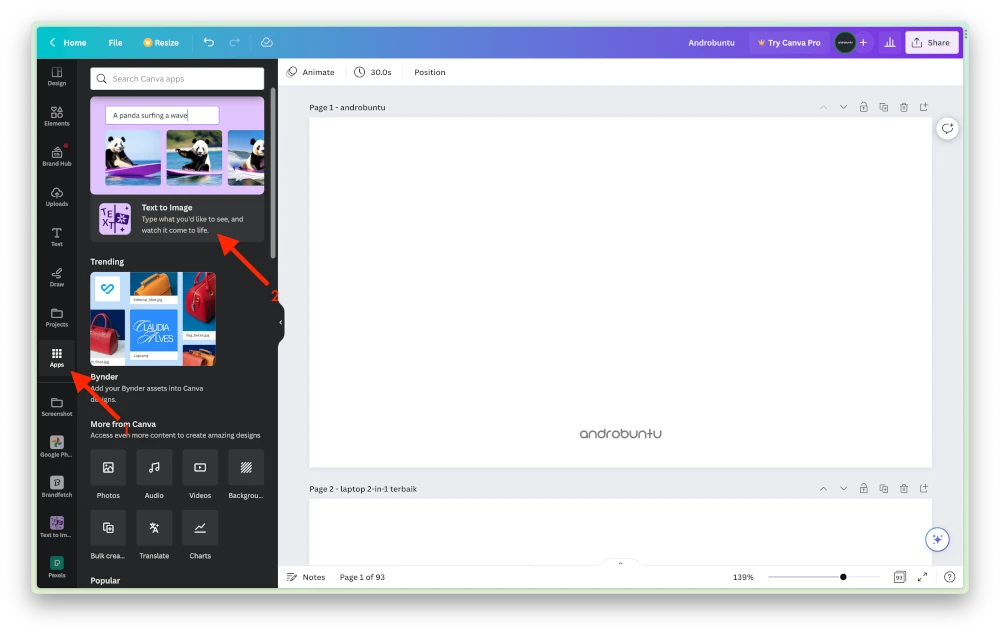Collapse the apps side panel with the chevron
1000x635 pixels.
point(280,322)
